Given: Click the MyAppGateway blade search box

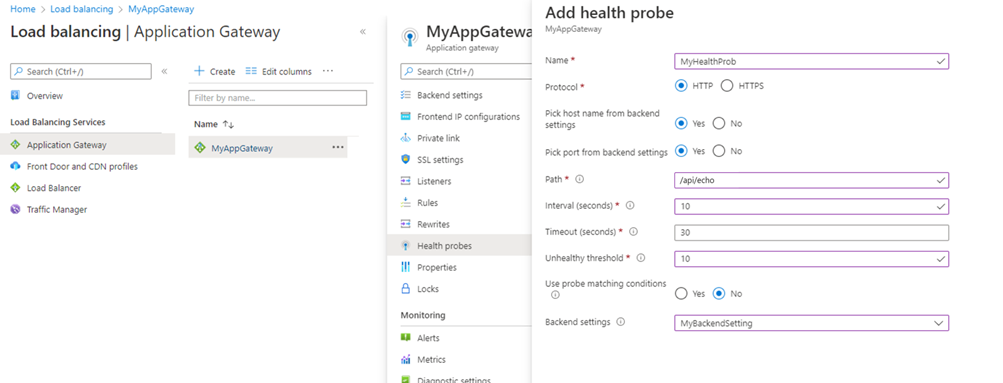Looking at the screenshot, I should (466, 71).
